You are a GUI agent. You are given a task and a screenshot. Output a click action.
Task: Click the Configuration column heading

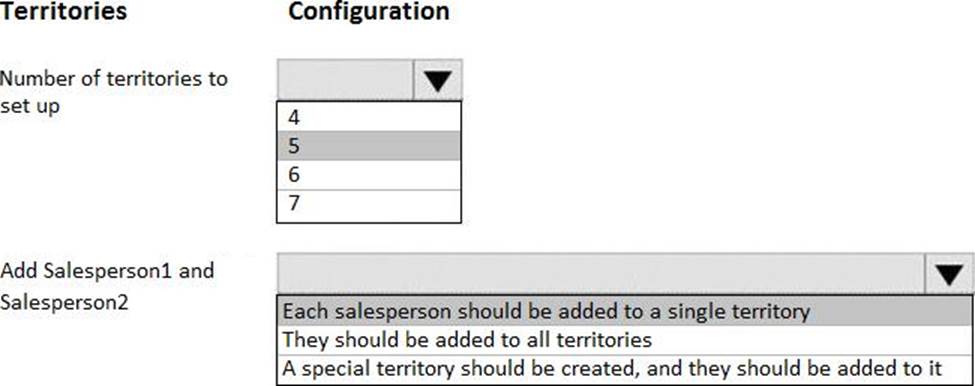tap(369, 11)
